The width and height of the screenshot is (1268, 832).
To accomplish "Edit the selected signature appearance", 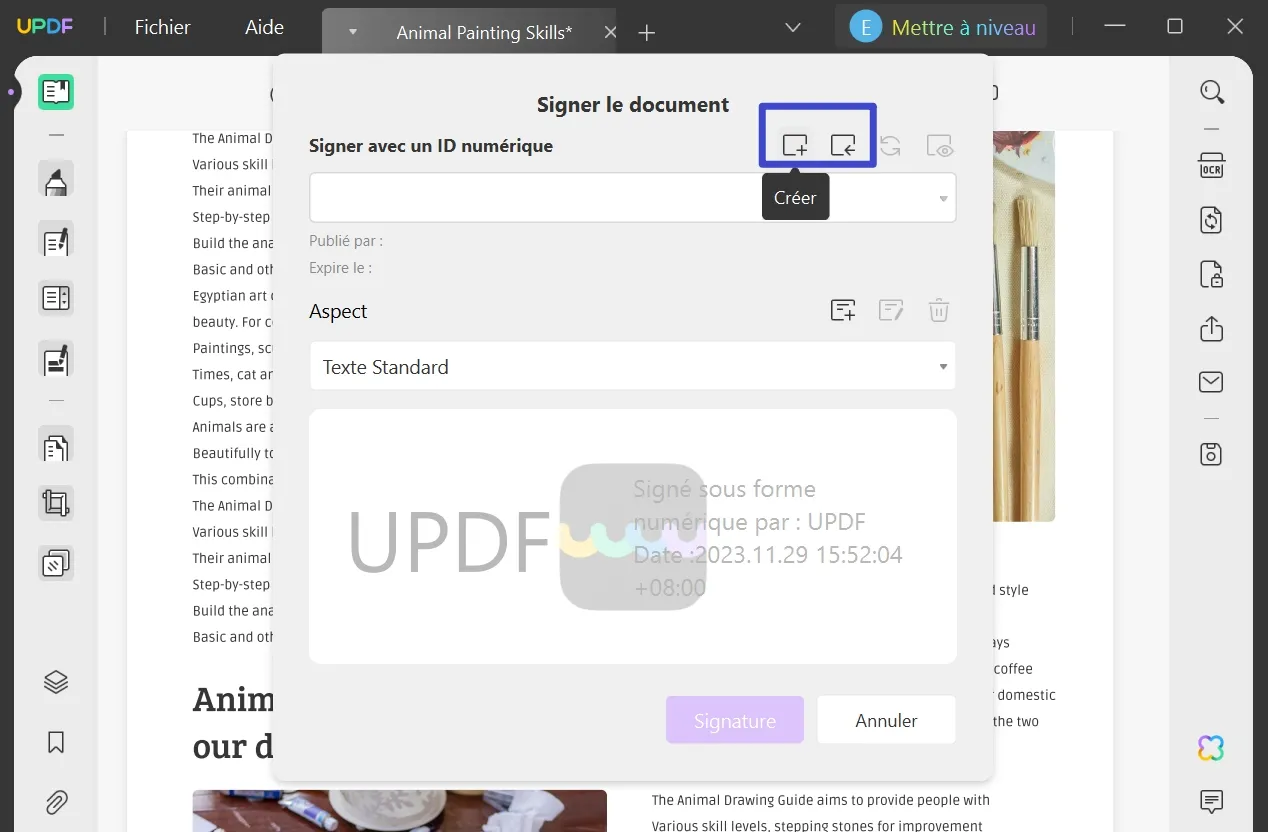I will click(891, 311).
